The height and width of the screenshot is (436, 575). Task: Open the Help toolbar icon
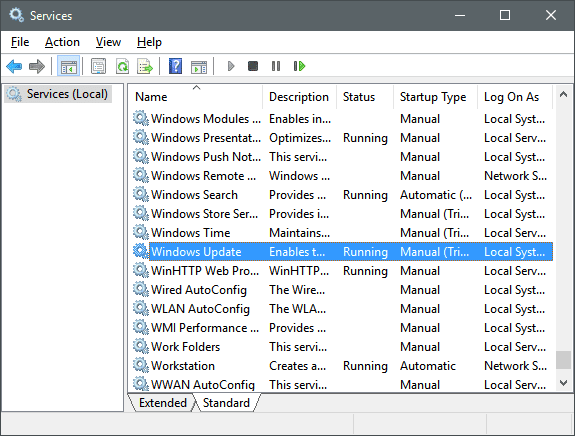[x=176, y=66]
